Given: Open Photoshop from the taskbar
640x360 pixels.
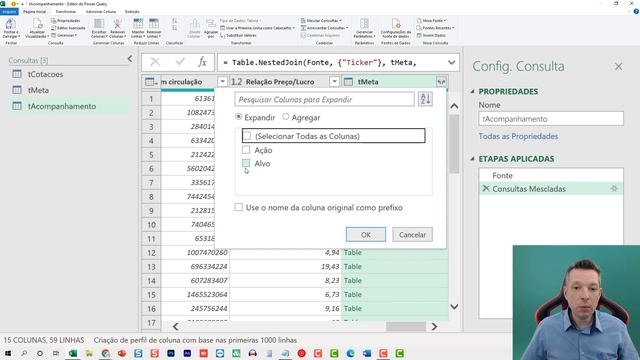Looking at the screenshot, I should [x=171, y=353].
